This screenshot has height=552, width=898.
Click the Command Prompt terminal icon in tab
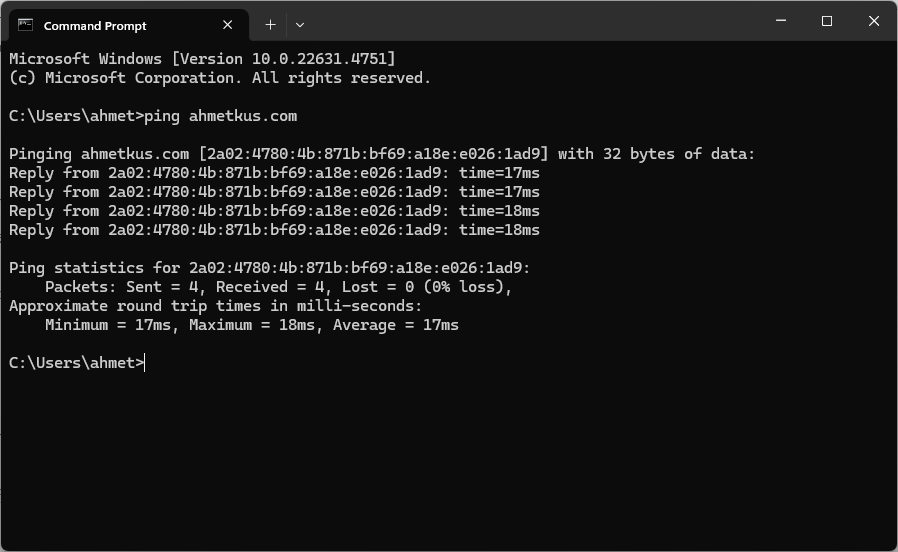pos(25,25)
